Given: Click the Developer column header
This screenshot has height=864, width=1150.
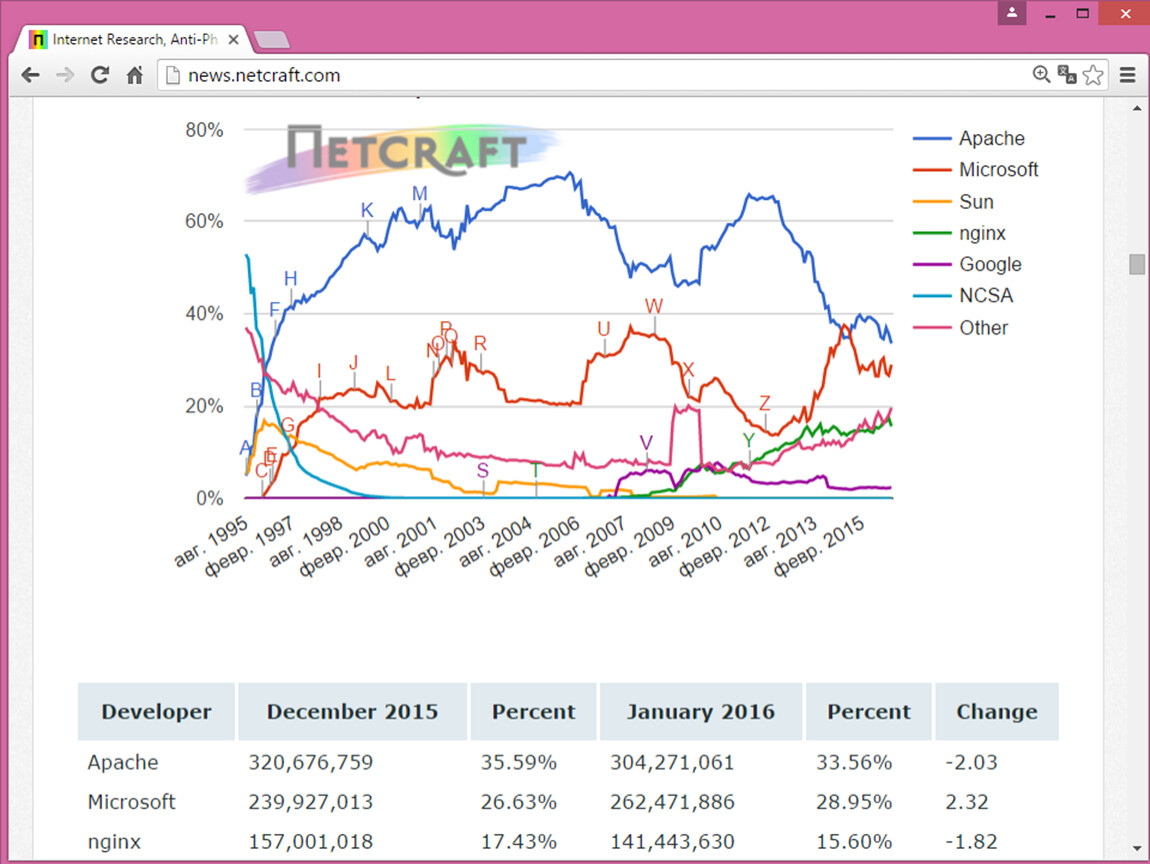Looking at the screenshot, I should [x=156, y=712].
